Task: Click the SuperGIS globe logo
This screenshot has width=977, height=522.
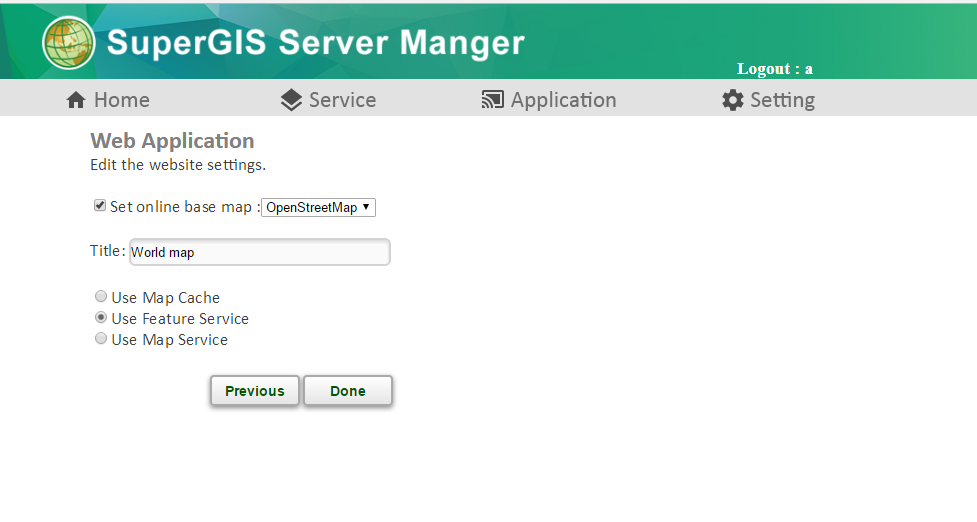Action: click(x=69, y=43)
